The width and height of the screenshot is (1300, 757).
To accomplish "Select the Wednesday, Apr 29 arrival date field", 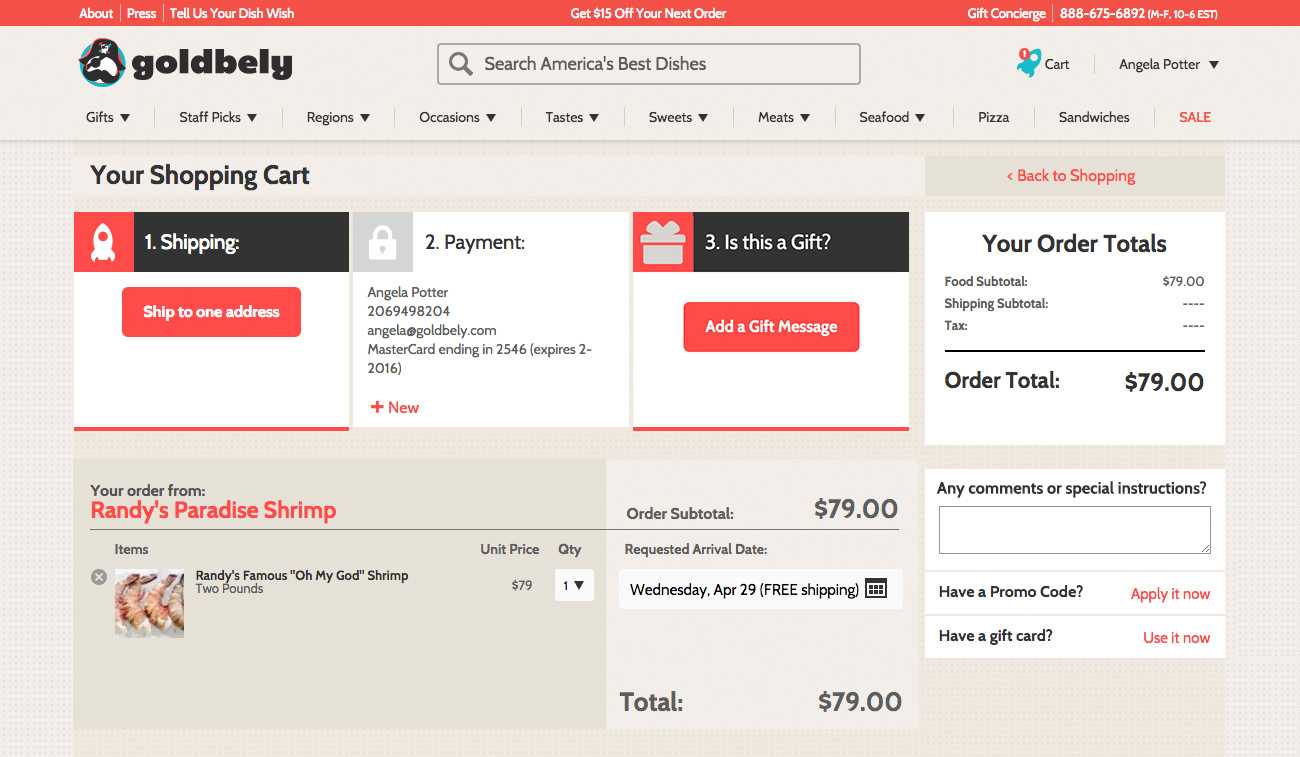I will (760, 589).
